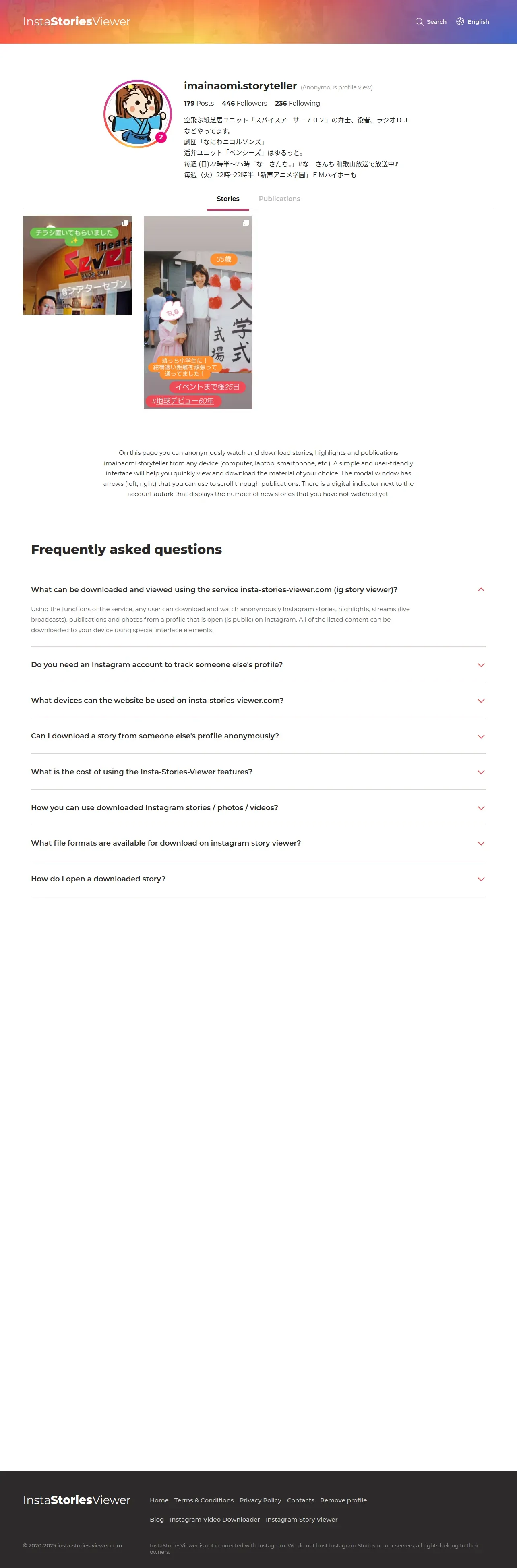Image resolution: width=517 pixels, height=1568 pixels.
Task: Open the school entrance ceremony story thumbnail
Action: (198, 312)
